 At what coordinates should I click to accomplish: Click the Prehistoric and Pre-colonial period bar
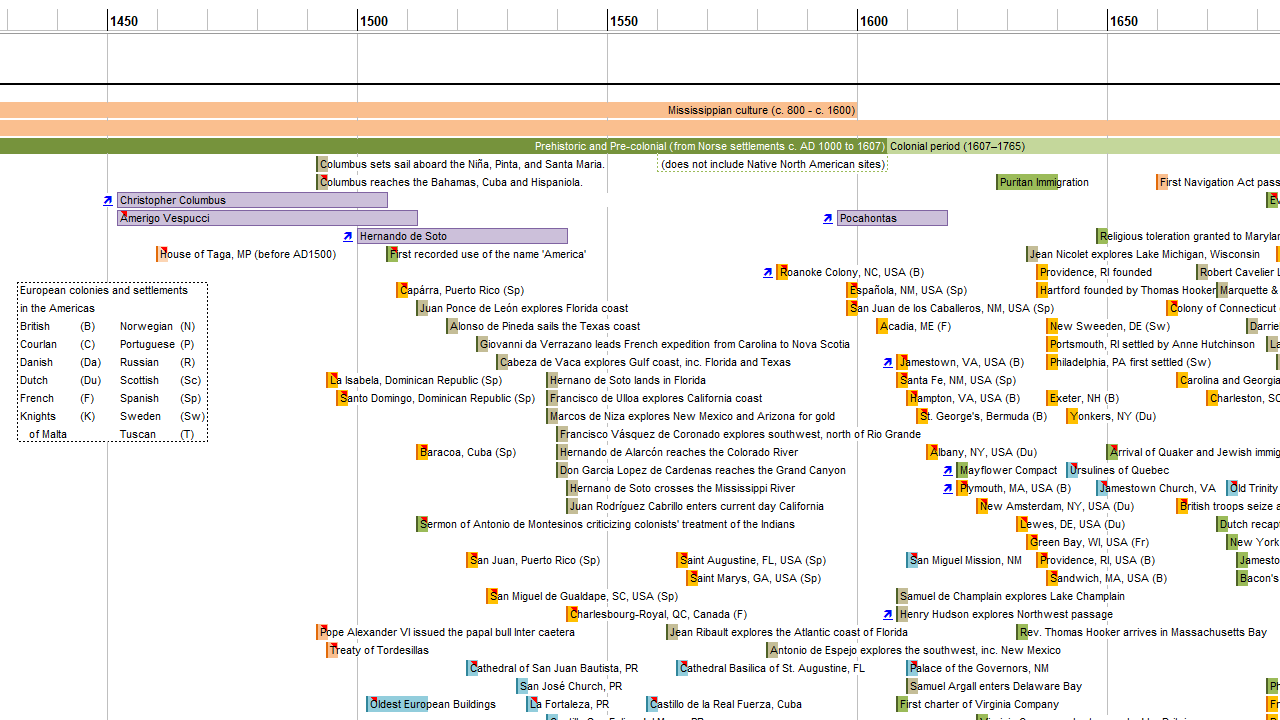coord(440,146)
